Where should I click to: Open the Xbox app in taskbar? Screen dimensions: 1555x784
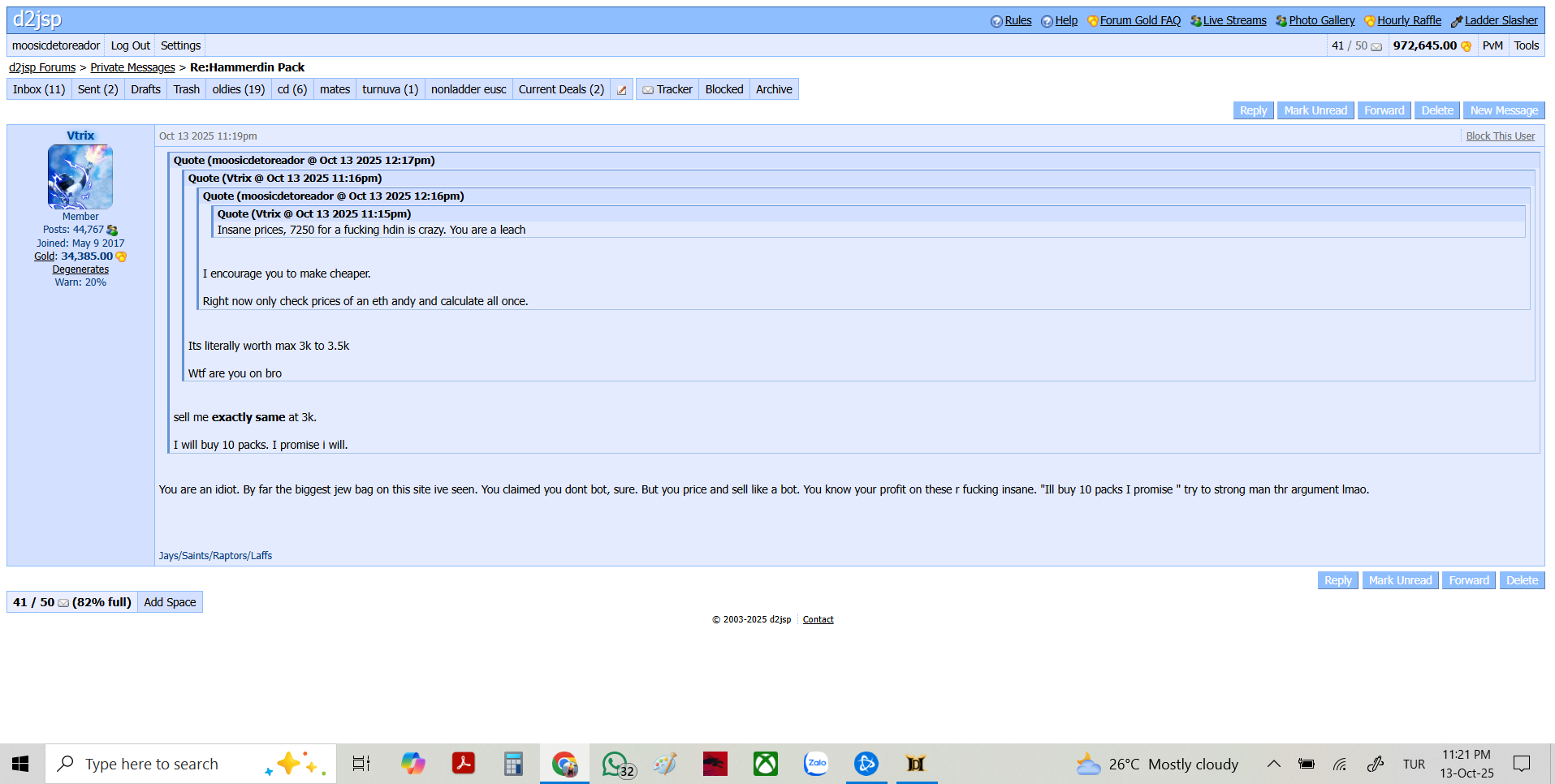pyautogui.click(x=765, y=764)
